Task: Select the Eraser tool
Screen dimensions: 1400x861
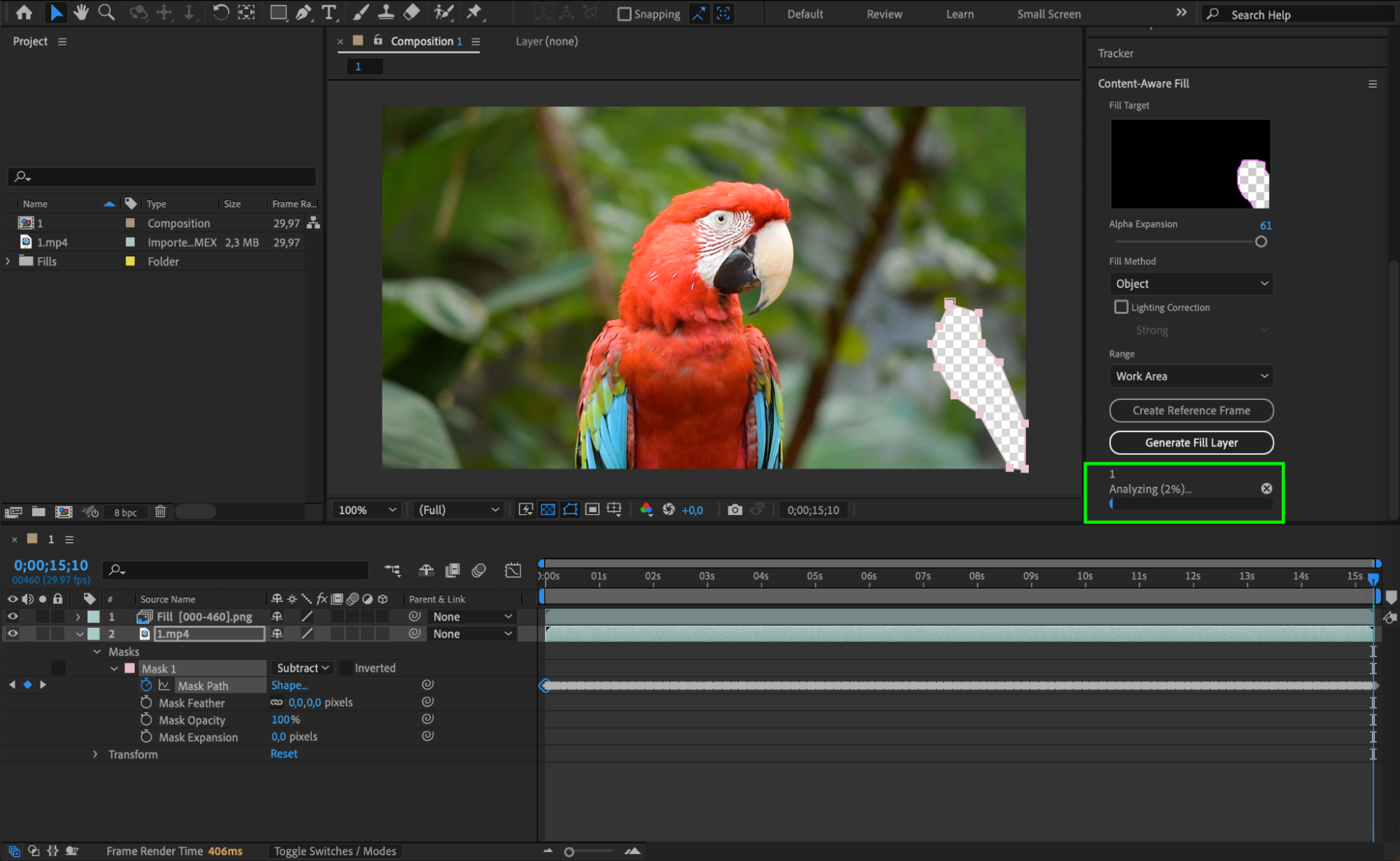Action: coord(412,12)
